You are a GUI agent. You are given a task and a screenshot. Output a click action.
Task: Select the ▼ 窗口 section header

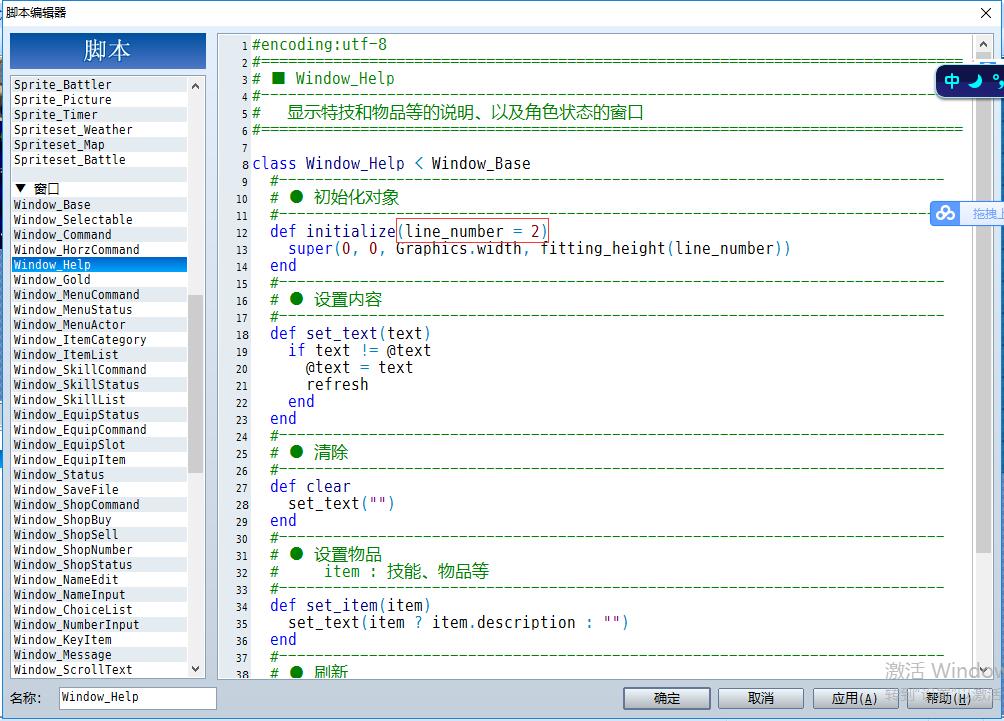[x=99, y=188]
